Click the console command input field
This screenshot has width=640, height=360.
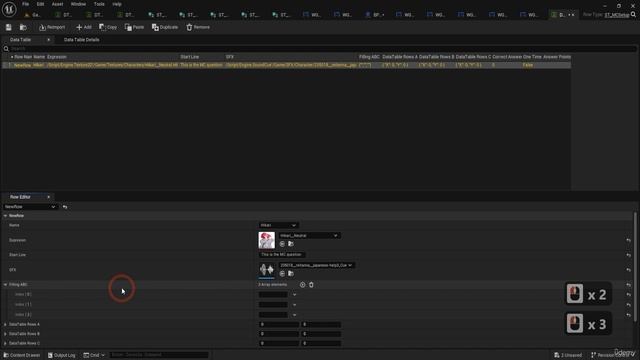[x=159, y=355]
